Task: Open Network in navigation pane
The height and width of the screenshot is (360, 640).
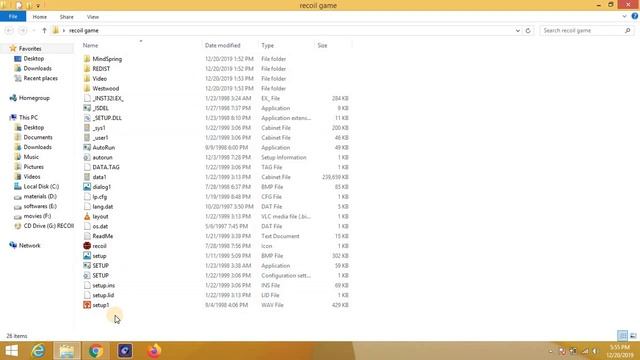Action: (x=29, y=246)
